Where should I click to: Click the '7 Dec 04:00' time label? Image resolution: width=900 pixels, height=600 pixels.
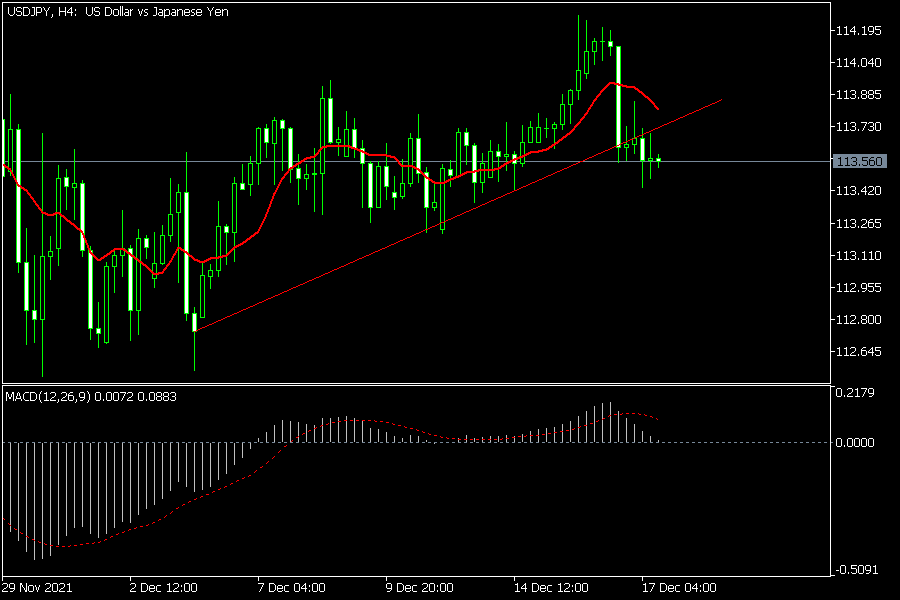click(292, 587)
